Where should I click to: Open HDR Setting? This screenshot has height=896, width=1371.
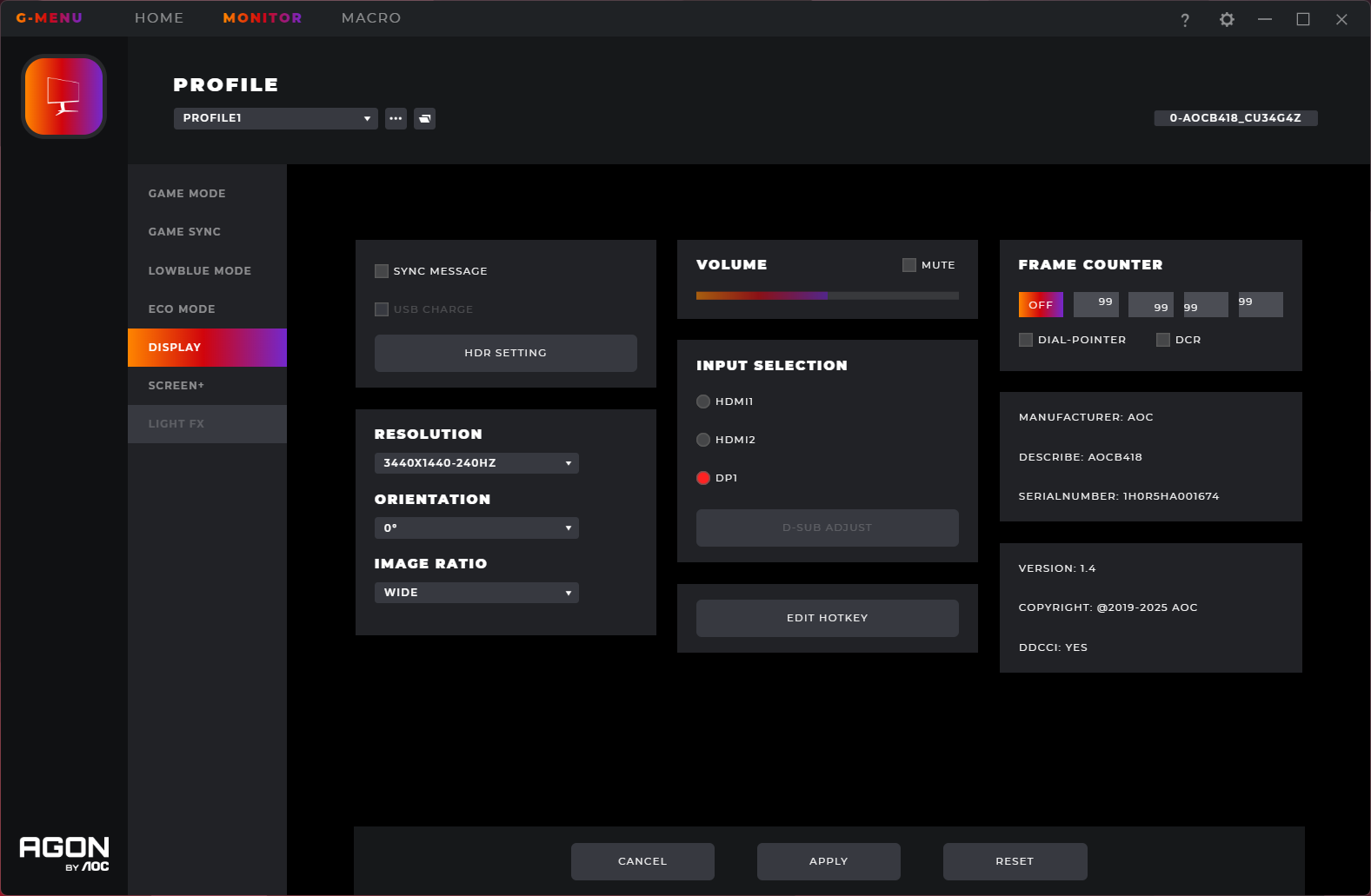click(x=506, y=353)
